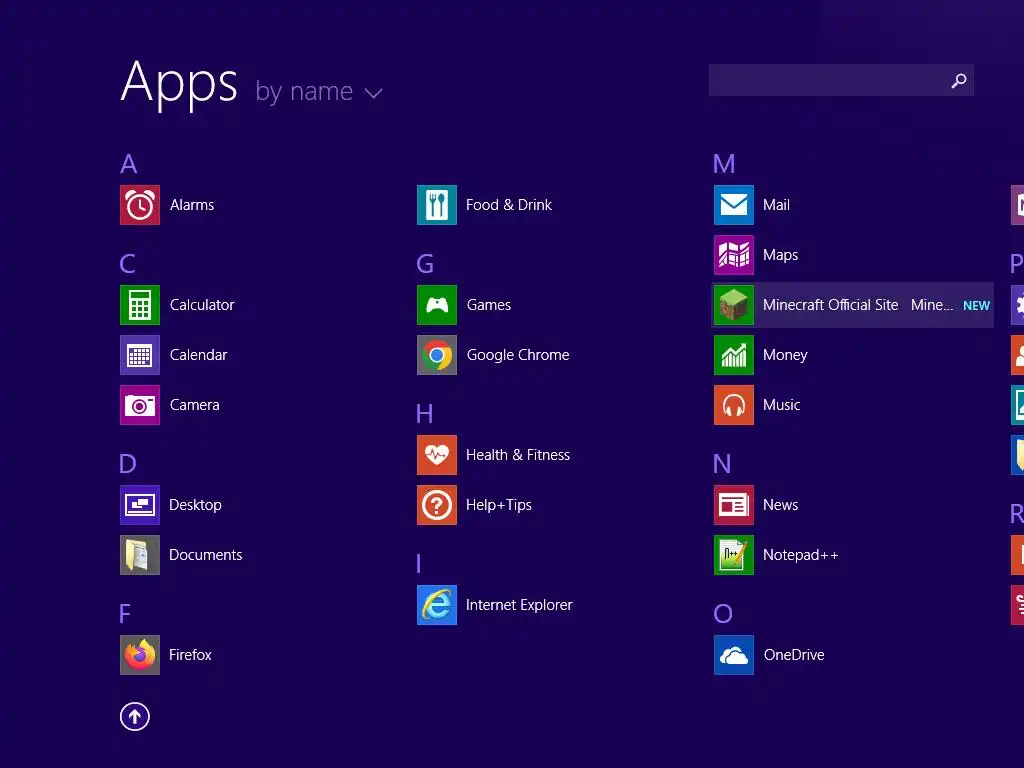Click the letter M group header
The height and width of the screenshot is (768, 1024).
coord(724,164)
